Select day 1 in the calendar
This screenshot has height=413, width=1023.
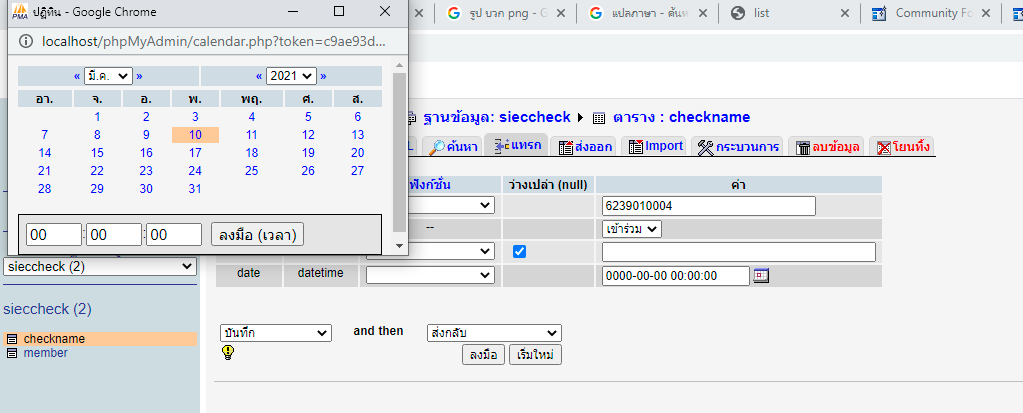(97, 117)
